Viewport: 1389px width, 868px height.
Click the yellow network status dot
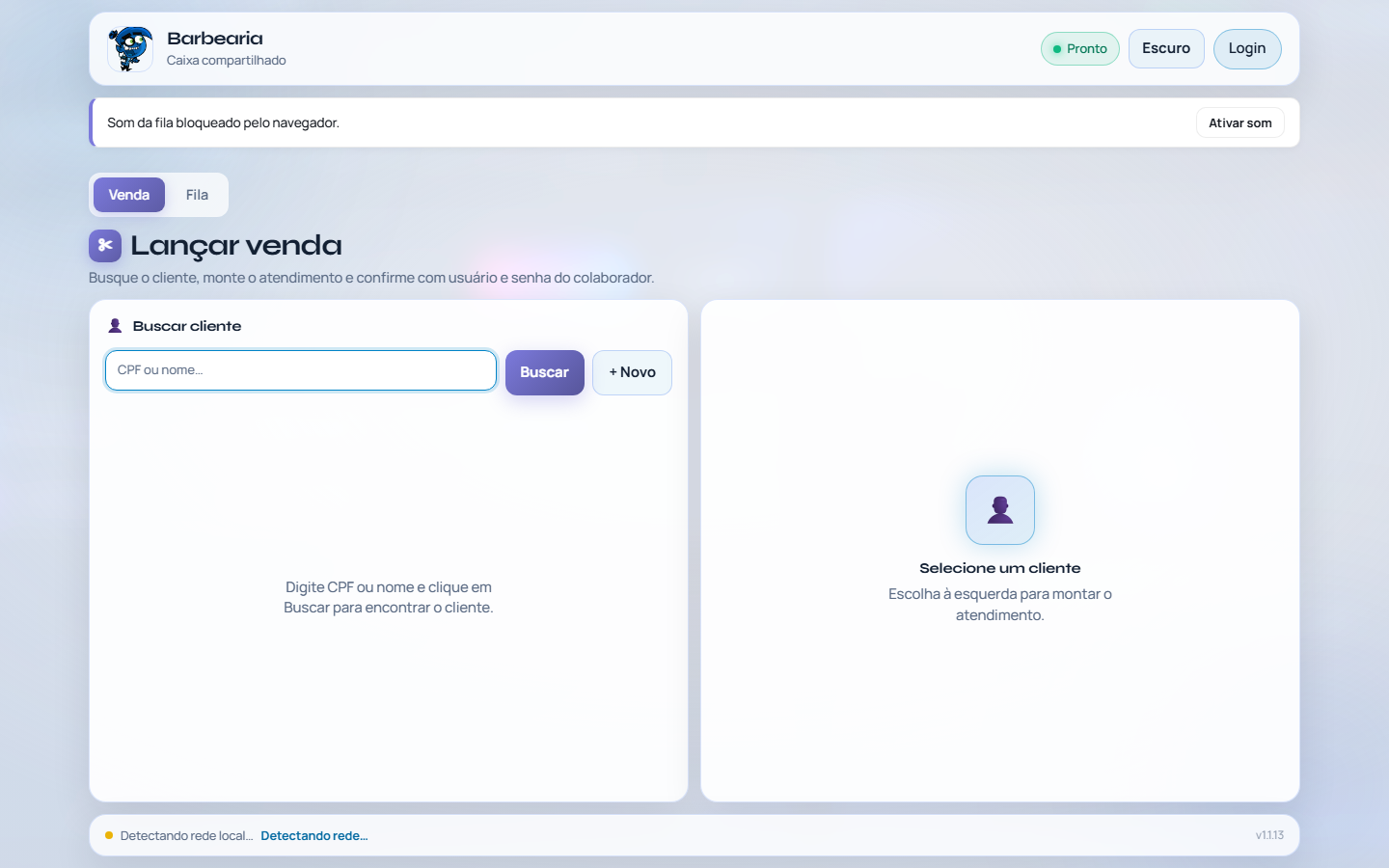[109, 835]
